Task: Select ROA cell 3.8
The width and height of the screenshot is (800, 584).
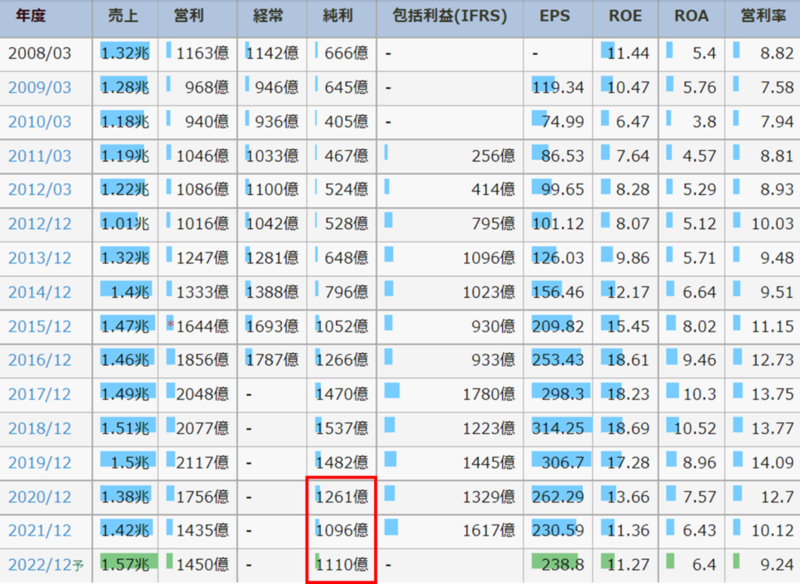Action: [x=691, y=121]
